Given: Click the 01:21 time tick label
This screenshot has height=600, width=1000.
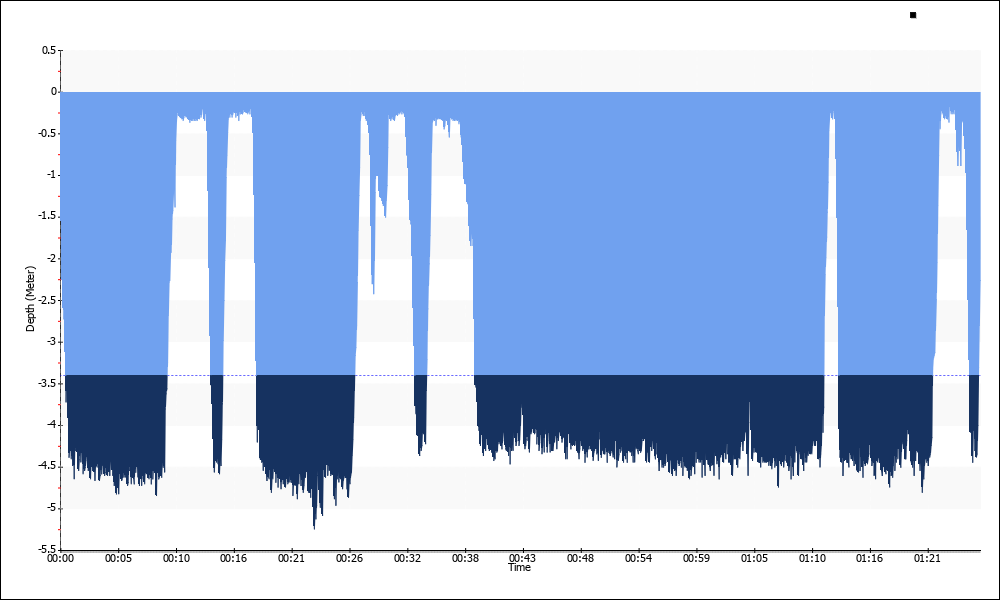Looking at the screenshot, I should [x=927, y=559].
